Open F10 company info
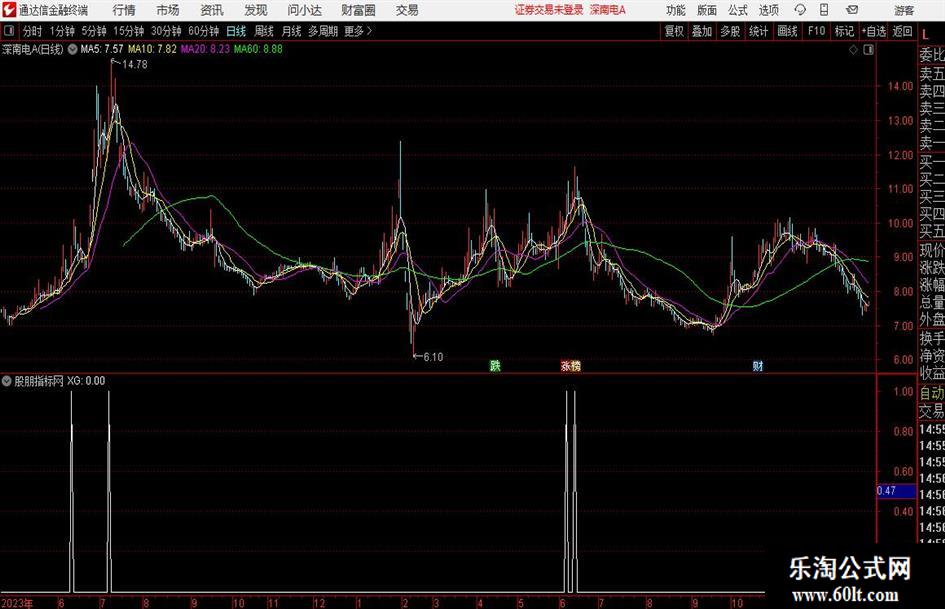This screenshot has height=609, width=945. click(x=816, y=31)
